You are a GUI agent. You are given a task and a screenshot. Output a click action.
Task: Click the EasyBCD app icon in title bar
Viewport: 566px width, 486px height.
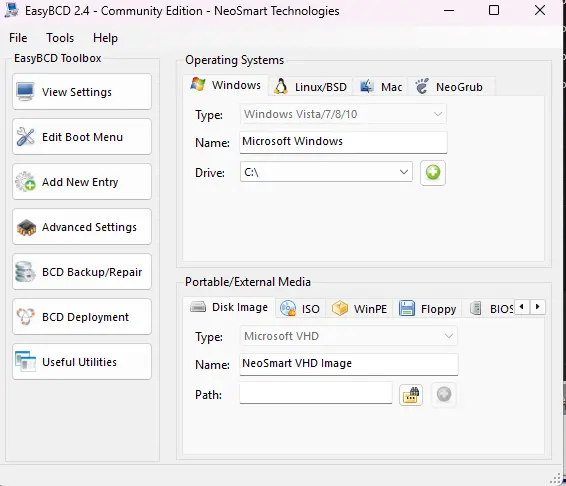pyautogui.click(x=12, y=10)
